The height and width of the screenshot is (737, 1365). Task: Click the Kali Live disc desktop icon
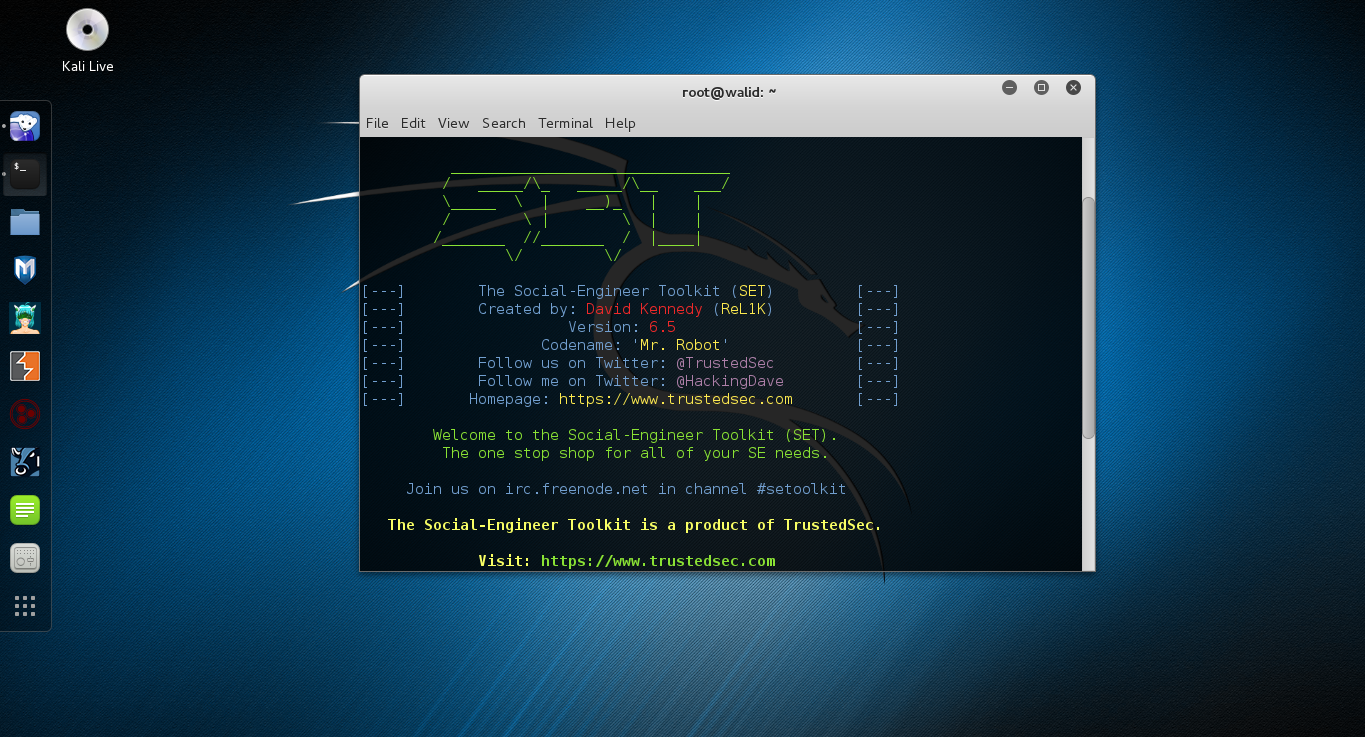click(x=88, y=41)
